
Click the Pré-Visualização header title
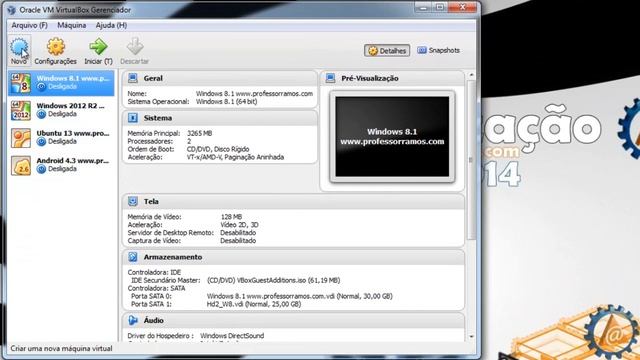coord(370,78)
